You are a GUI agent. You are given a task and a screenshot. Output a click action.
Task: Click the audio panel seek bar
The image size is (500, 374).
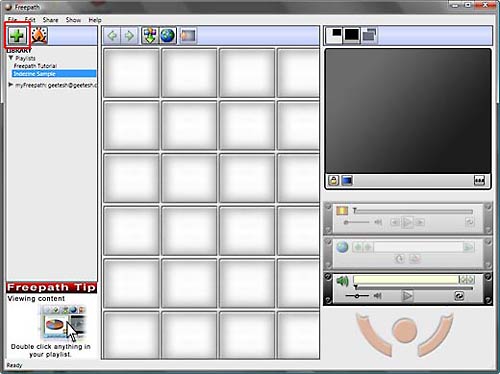coord(413,288)
